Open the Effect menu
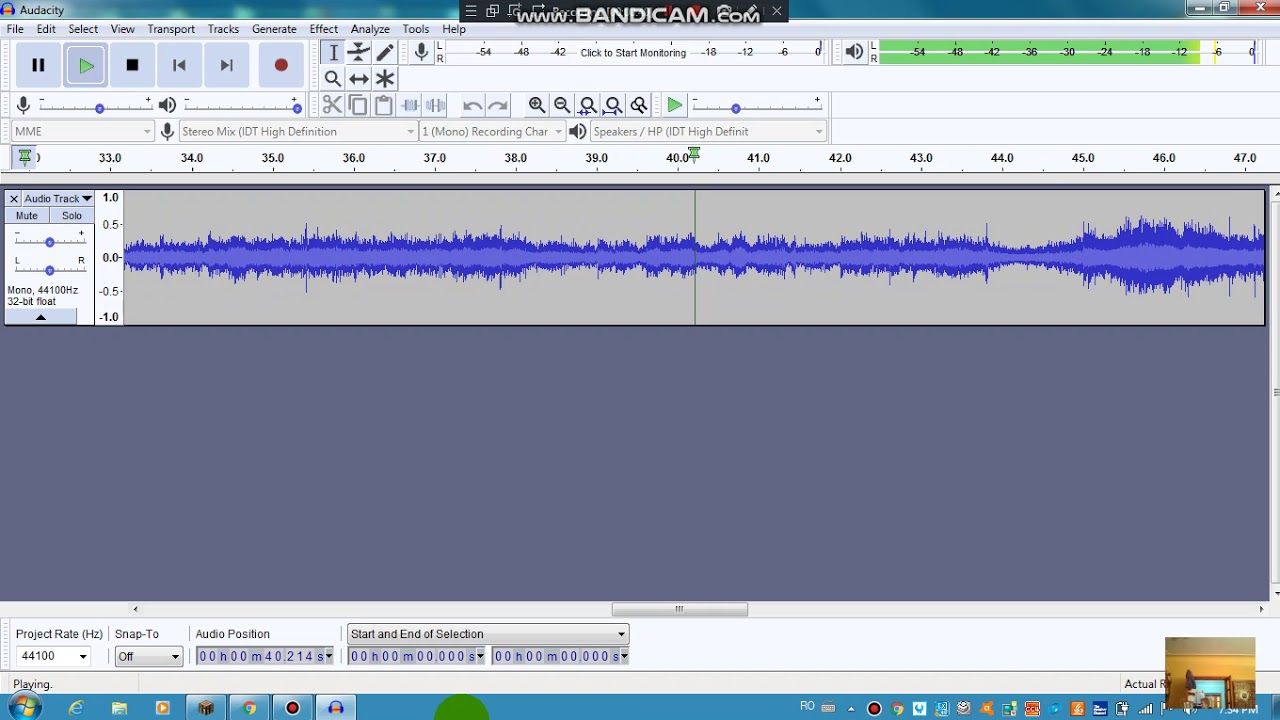1280x720 pixels. (324, 29)
